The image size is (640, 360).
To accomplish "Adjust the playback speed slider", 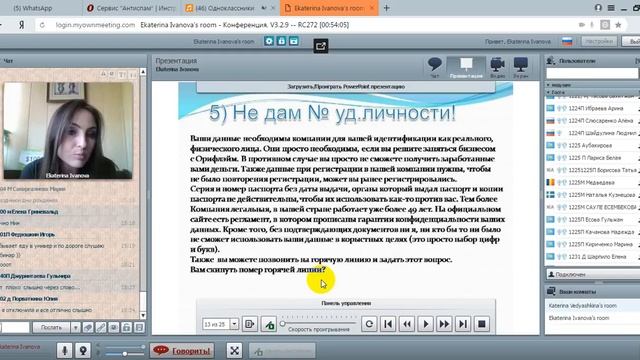I will (282, 324).
